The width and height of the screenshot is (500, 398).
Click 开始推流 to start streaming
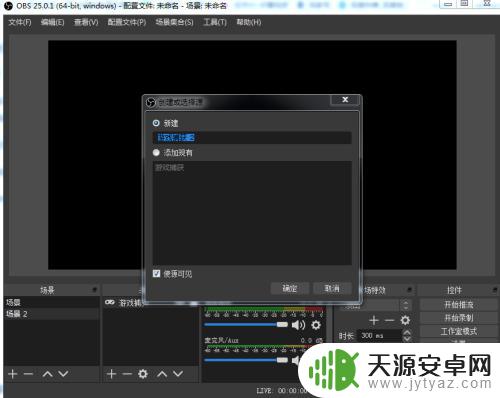tap(458, 304)
